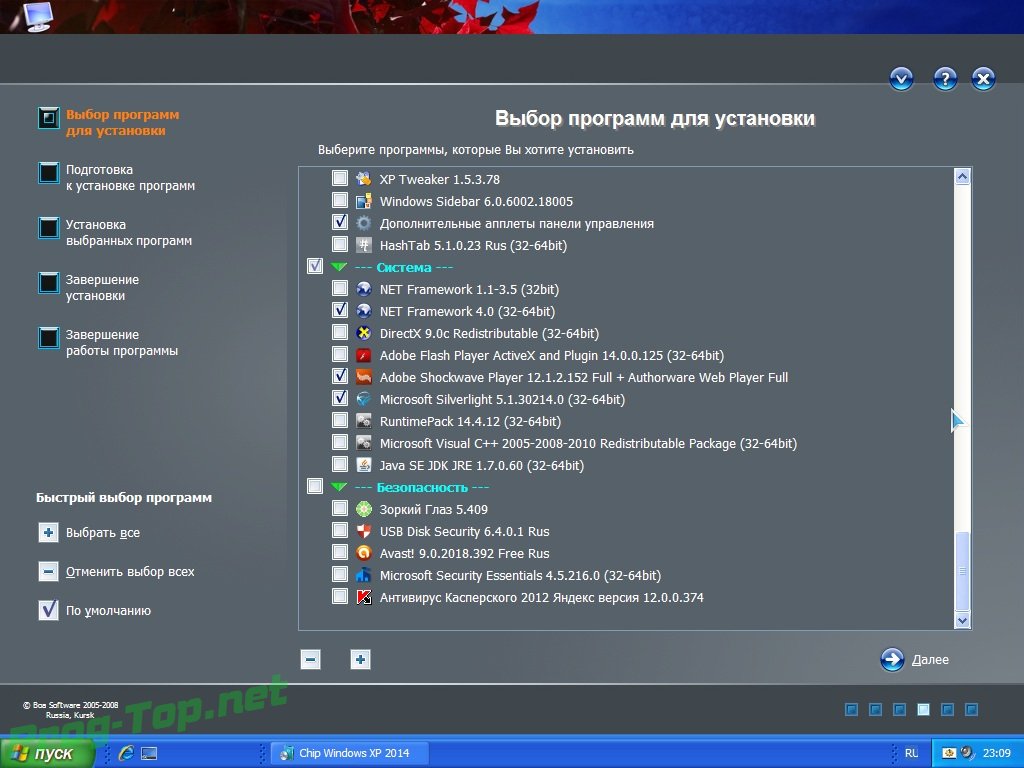1024x768 pixels.
Task: Uncheck the Система group checkbox
Action: click(315, 266)
